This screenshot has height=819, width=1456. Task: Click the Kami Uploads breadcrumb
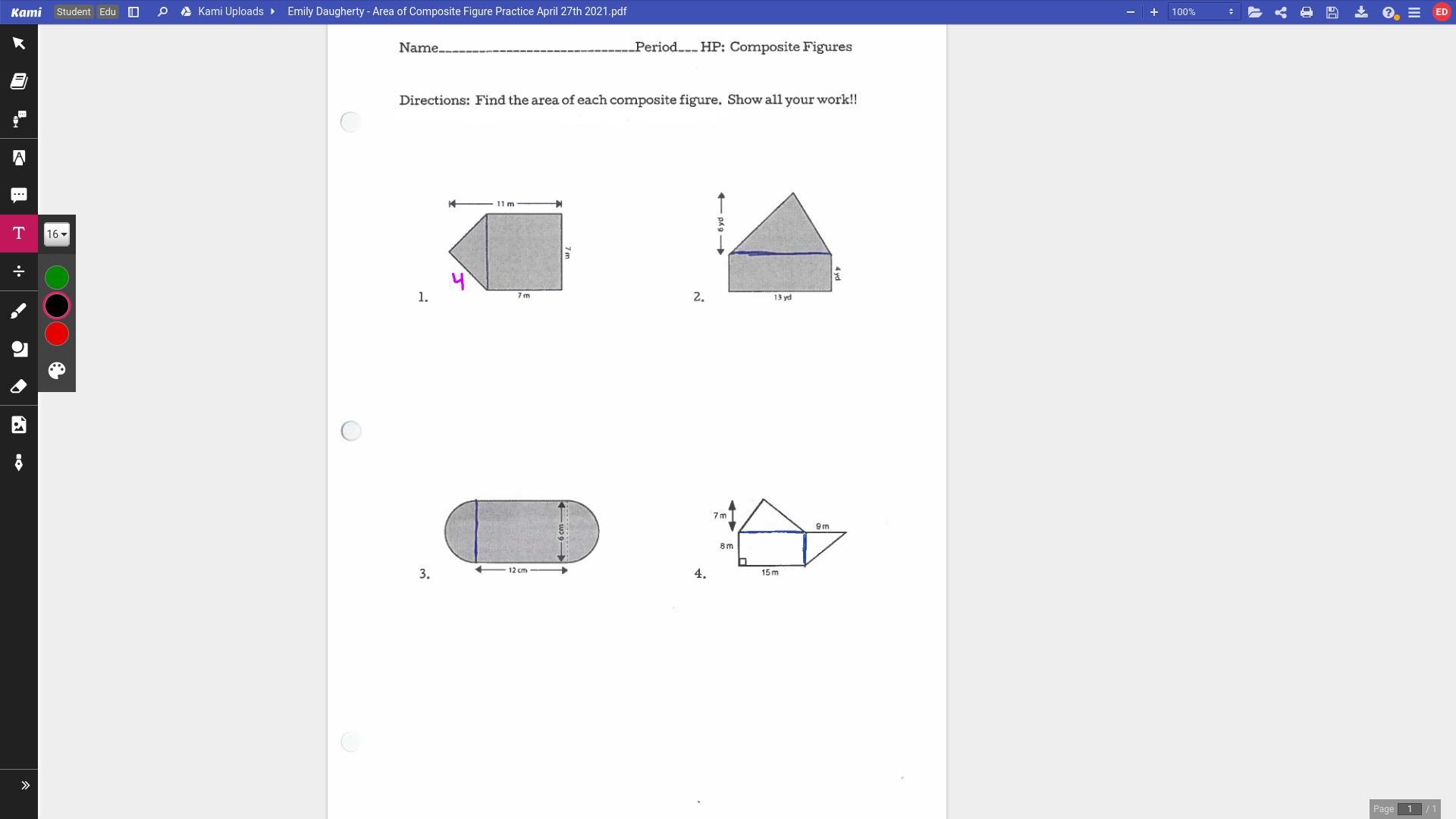pyautogui.click(x=231, y=12)
